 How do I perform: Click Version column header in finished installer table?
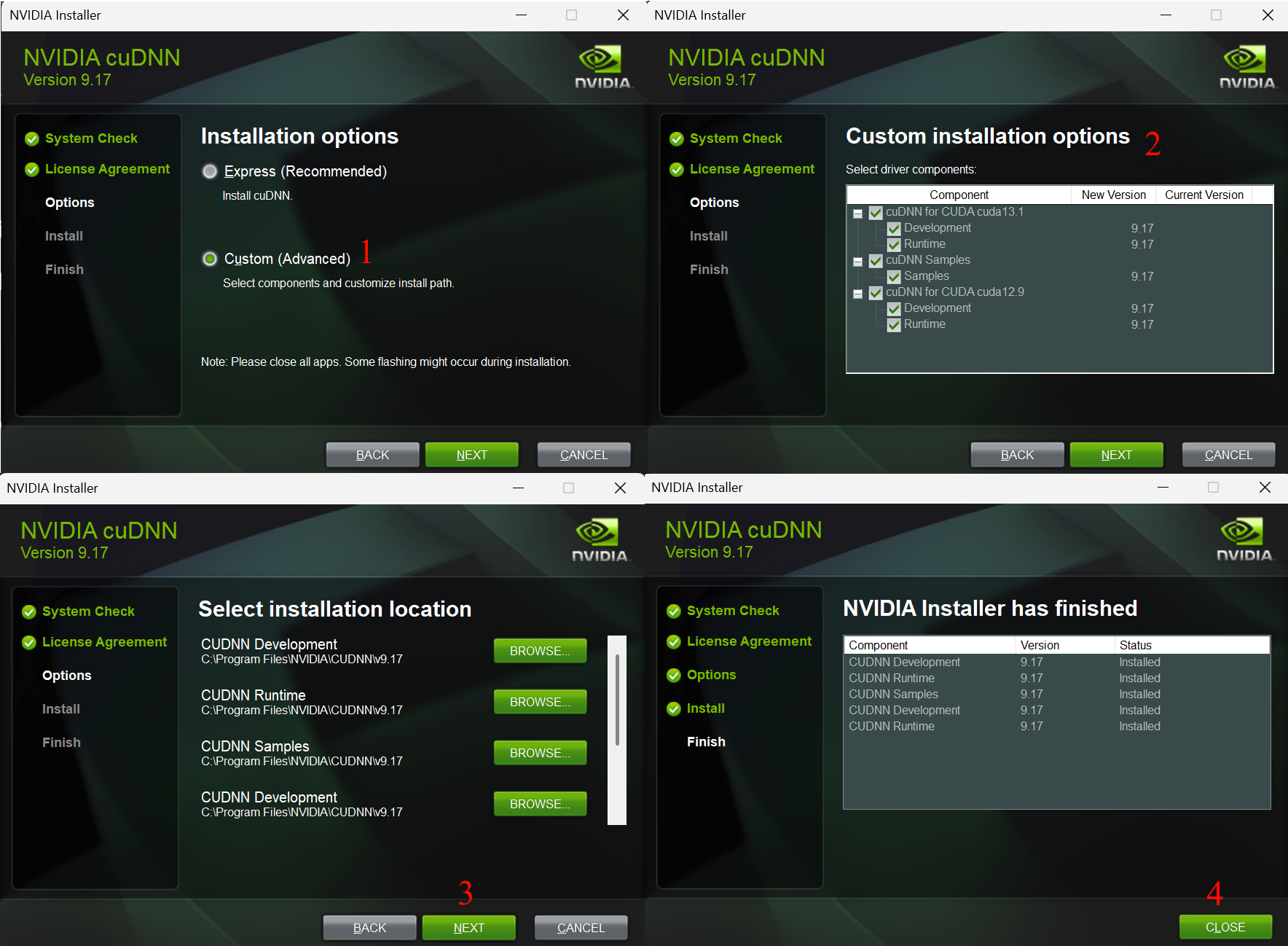(x=1065, y=645)
